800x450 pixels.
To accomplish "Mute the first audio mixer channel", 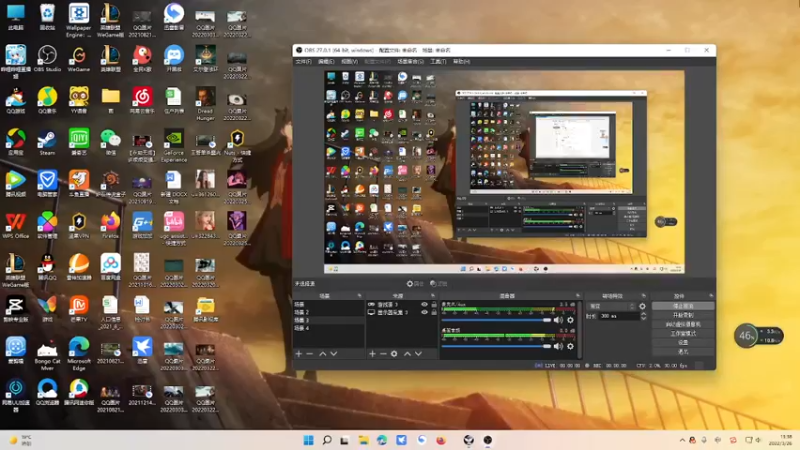I will pyautogui.click(x=558, y=320).
